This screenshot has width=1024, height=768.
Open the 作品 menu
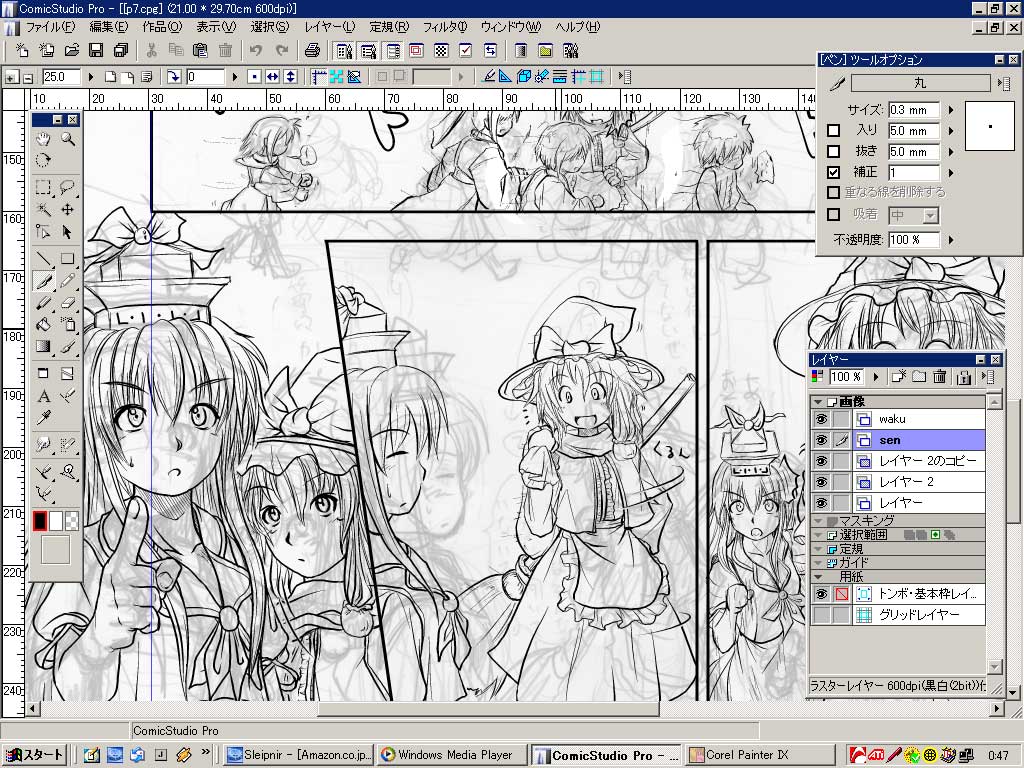click(x=162, y=27)
